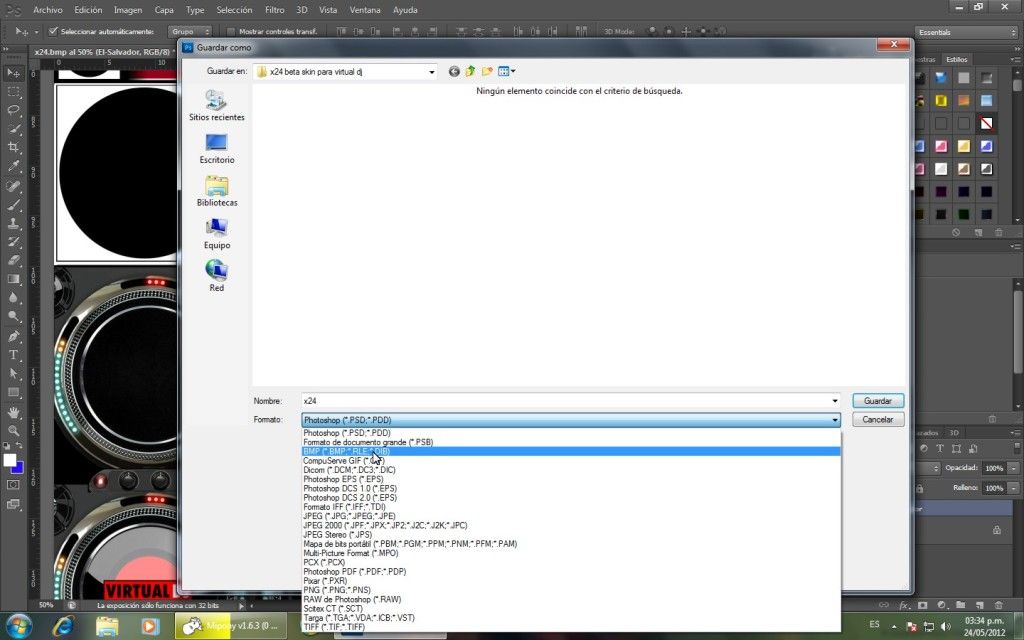1024x640 pixels.
Task: Select the Clone Stamp tool
Action: pyautogui.click(x=13, y=223)
